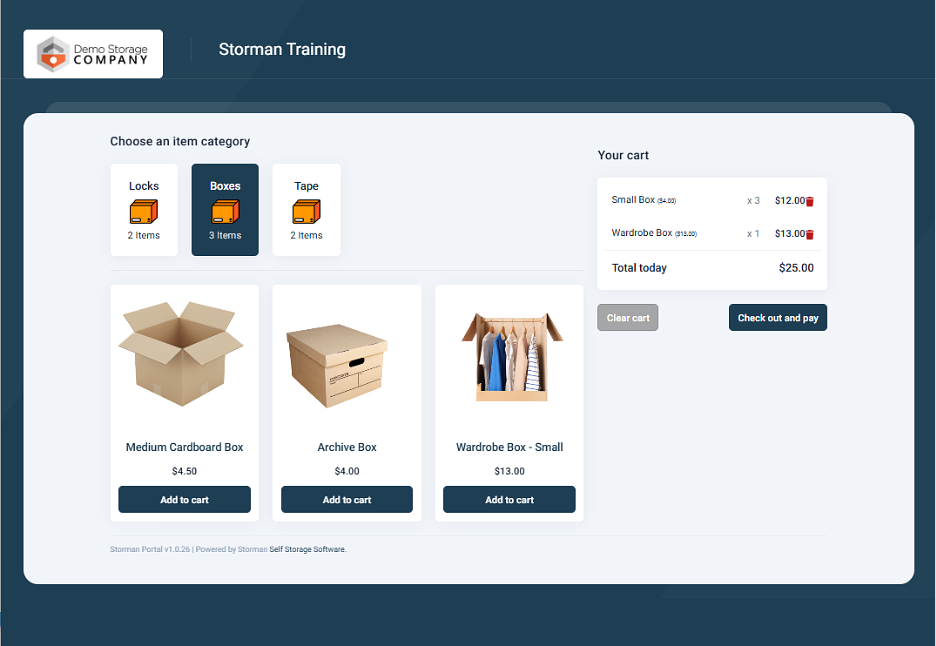Click the Archive Box product name
Viewport: 936px width, 646px height.
[x=347, y=447]
